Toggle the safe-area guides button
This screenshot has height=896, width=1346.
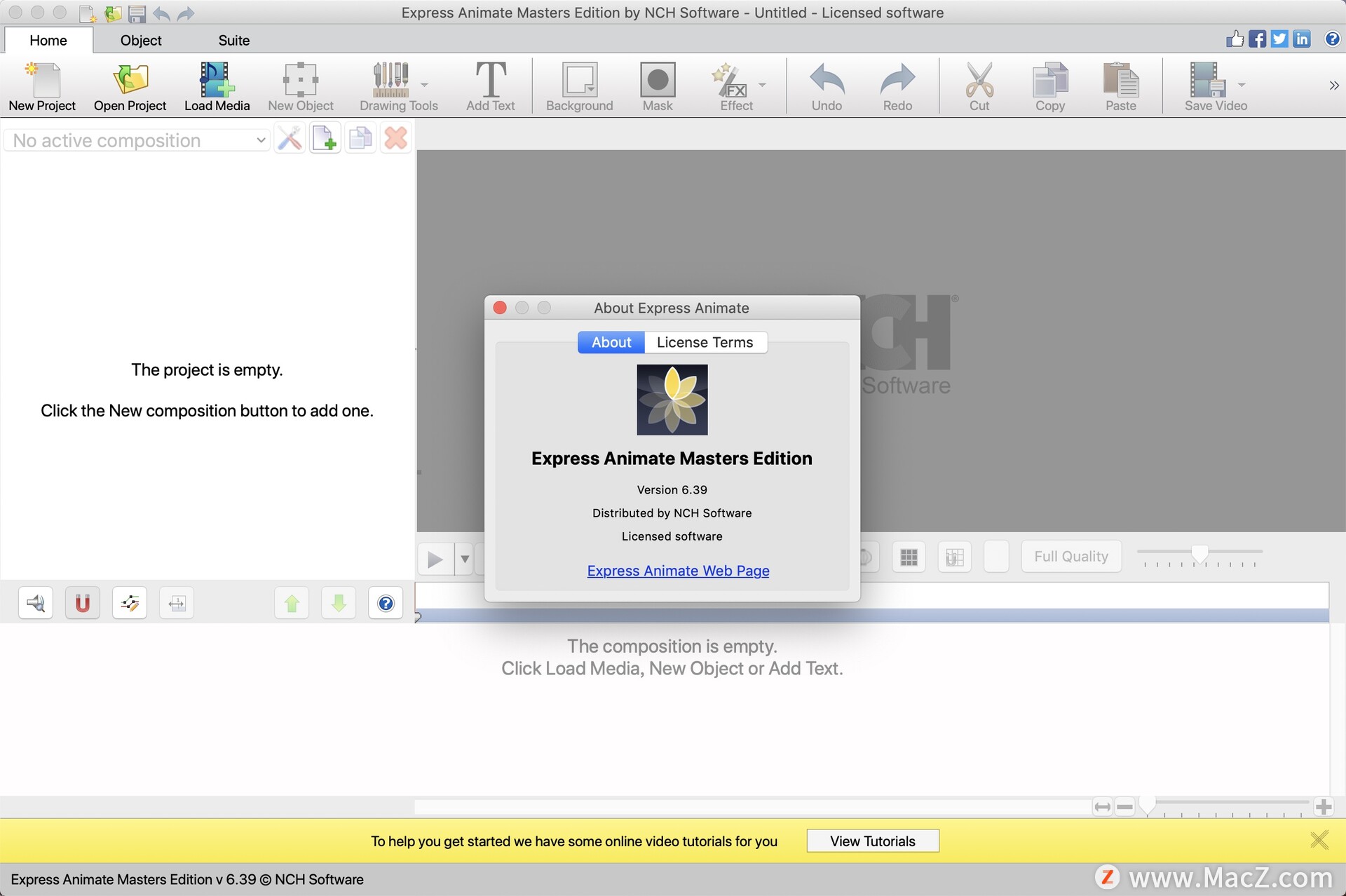coord(955,557)
